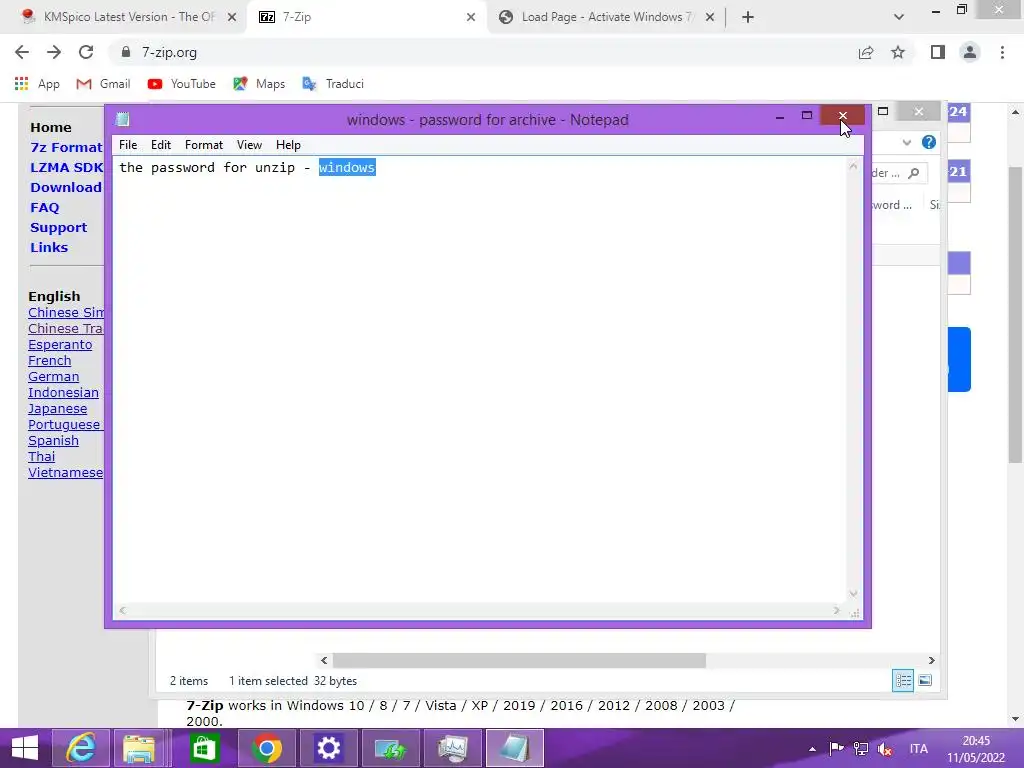
Task: Click the Explorer search magnifier icon
Action: coord(914,173)
